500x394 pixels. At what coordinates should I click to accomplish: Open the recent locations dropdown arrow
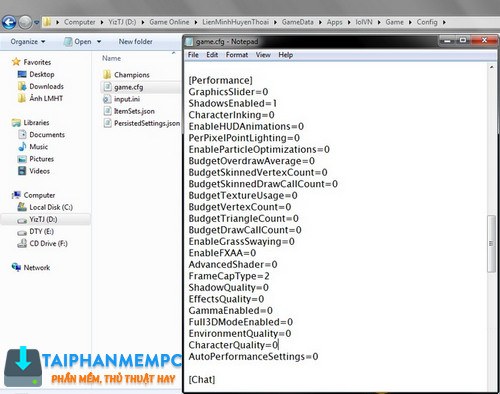[x=37, y=22]
